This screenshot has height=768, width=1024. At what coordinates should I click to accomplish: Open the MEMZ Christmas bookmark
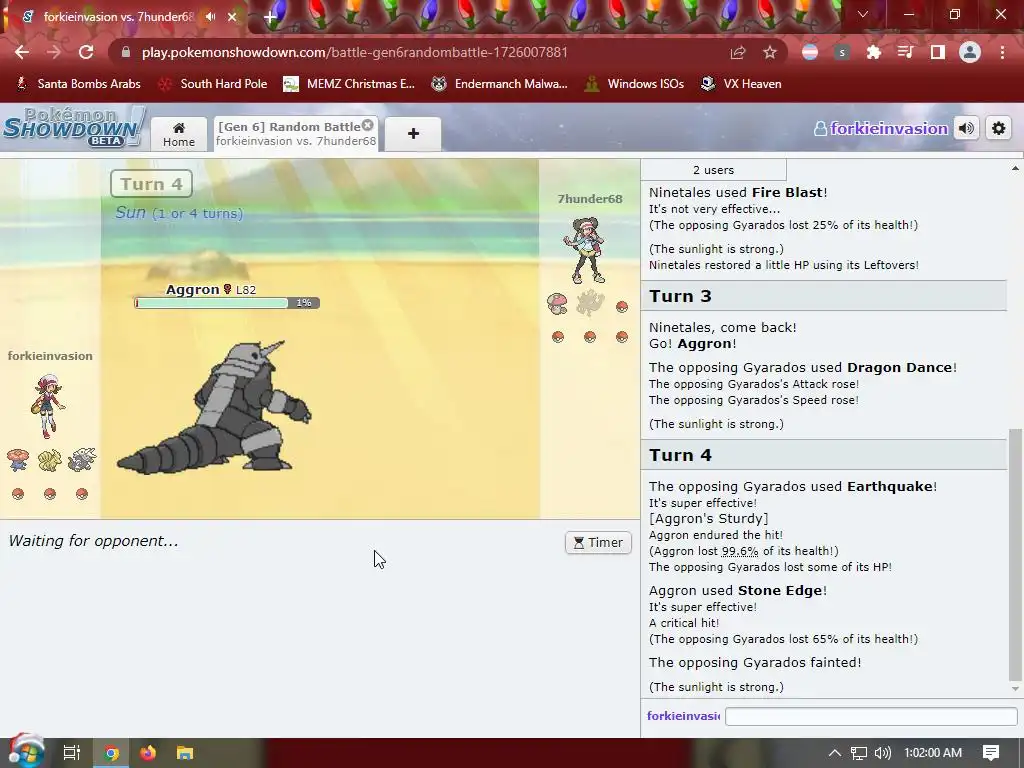click(x=349, y=84)
